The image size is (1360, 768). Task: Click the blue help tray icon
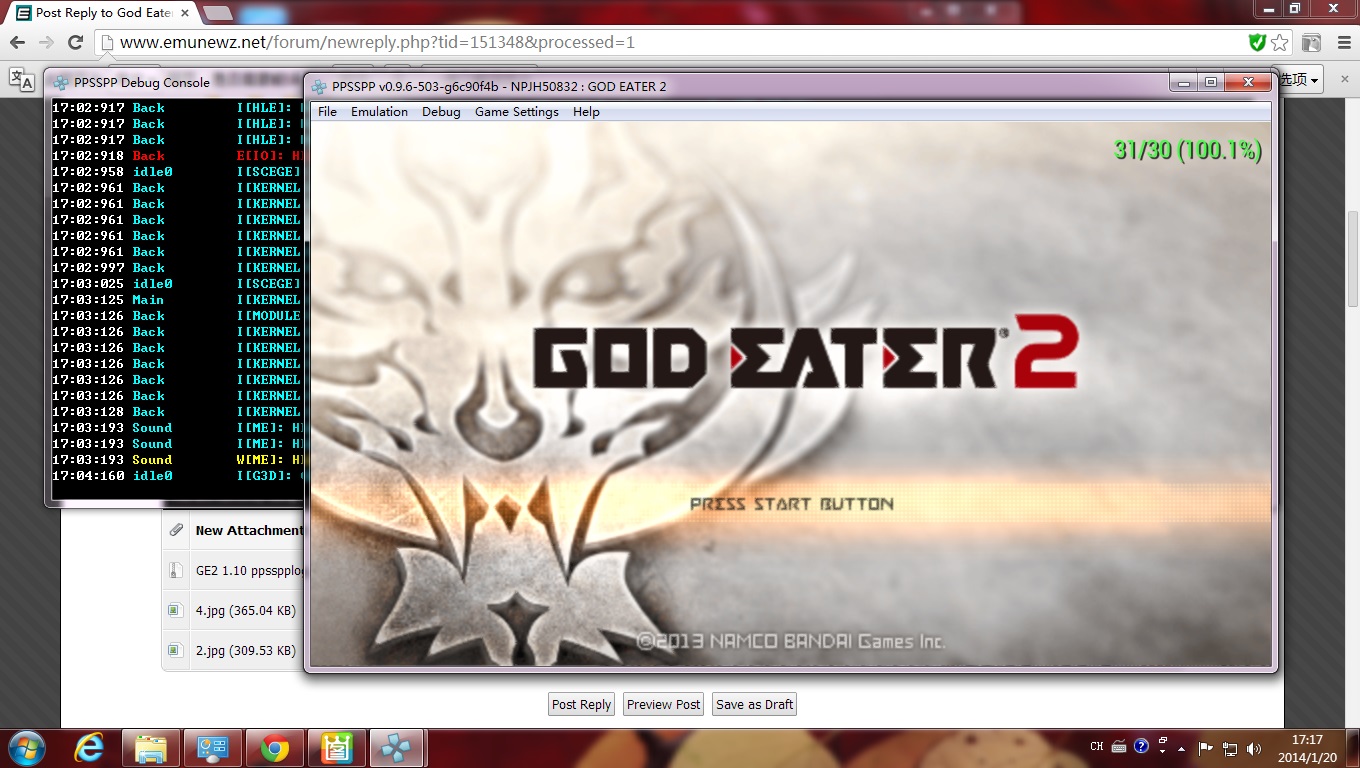(1141, 747)
